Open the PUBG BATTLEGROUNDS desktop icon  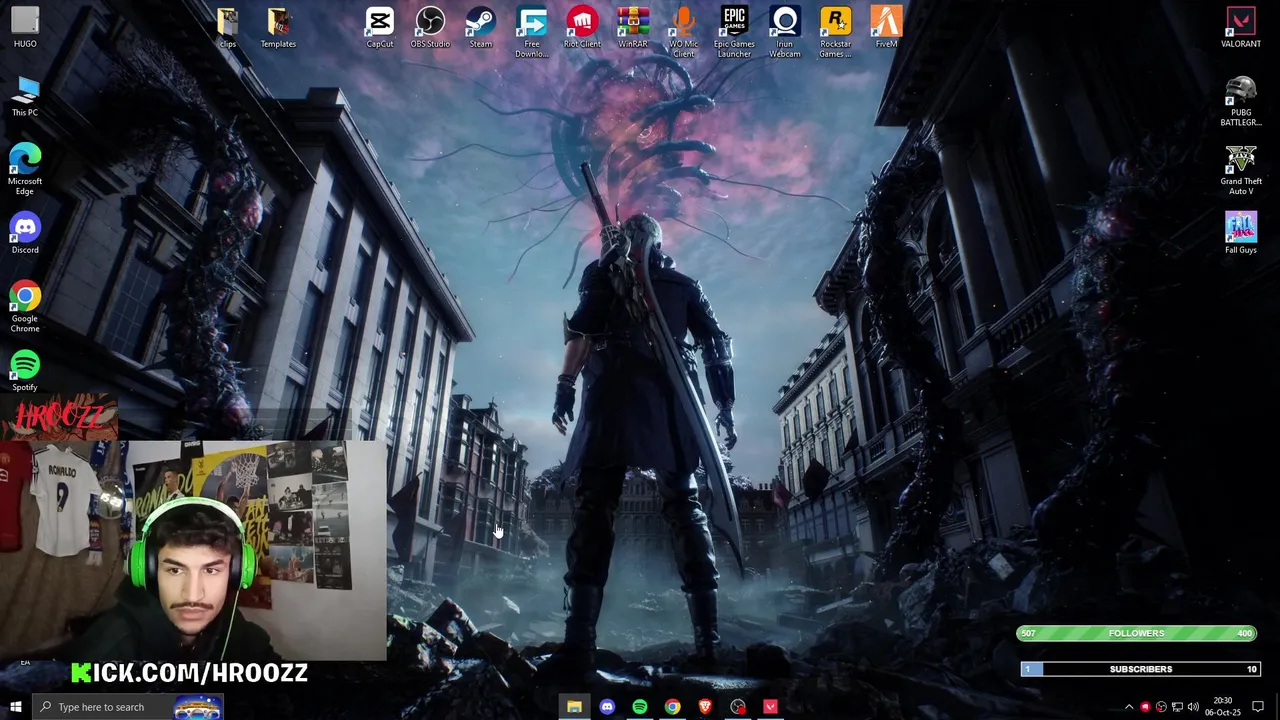pyautogui.click(x=1241, y=101)
